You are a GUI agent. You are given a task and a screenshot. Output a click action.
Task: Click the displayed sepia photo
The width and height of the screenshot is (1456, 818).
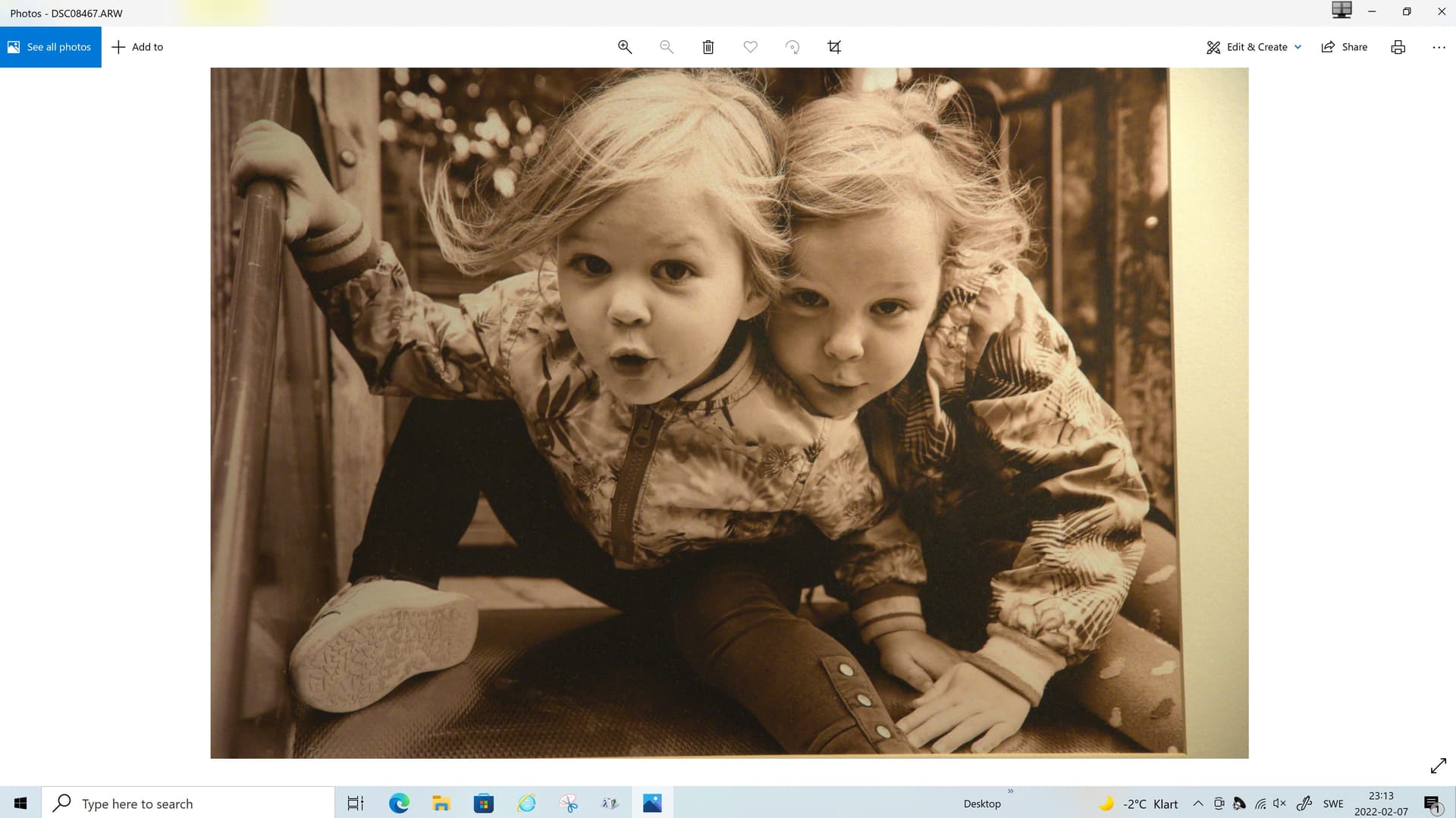coord(729,413)
